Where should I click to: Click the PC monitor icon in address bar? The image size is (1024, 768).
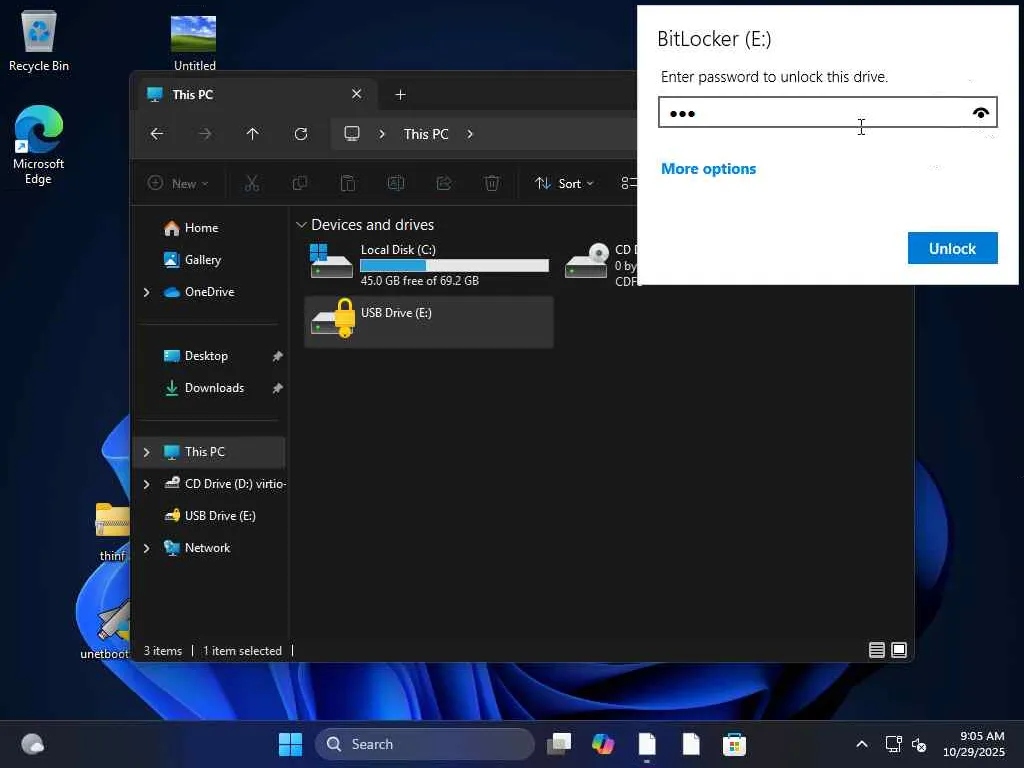(x=352, y=134)
